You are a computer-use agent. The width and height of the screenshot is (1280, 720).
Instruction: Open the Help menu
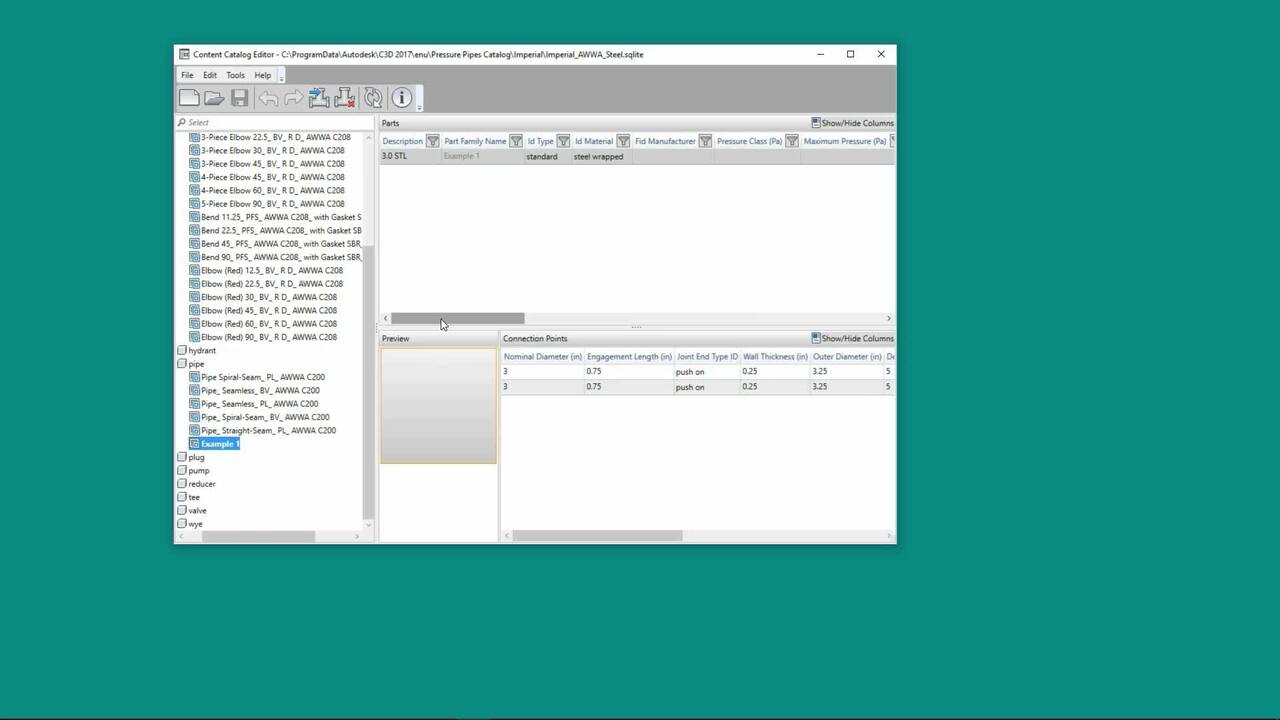click(262, 75)
